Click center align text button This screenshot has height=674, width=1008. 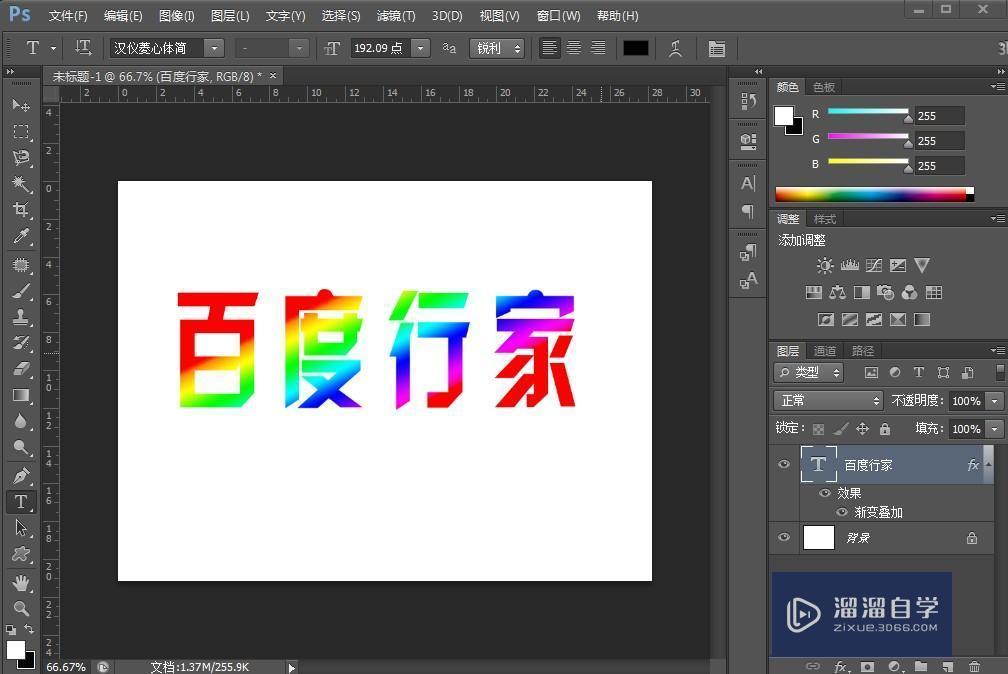(x=574, y=48)
